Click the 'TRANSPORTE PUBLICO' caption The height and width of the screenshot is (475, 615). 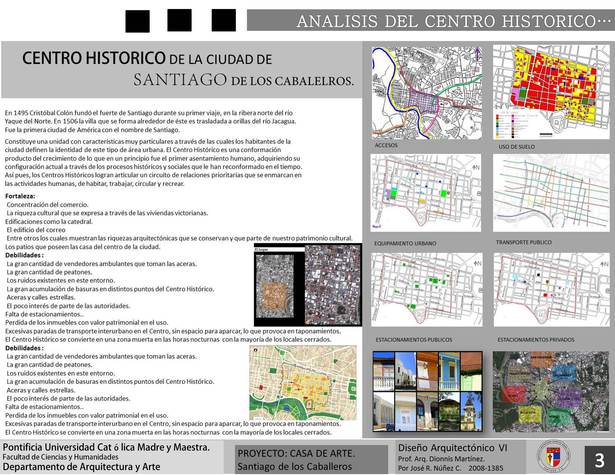[x=524, y=242]
